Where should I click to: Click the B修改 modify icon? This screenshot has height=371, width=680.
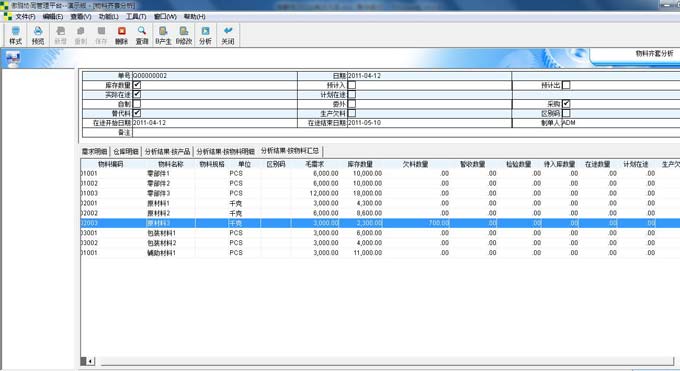184,35
